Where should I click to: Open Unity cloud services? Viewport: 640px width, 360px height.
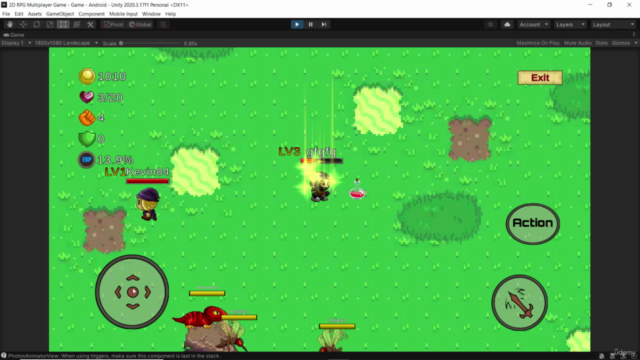(x=507, y=24)
